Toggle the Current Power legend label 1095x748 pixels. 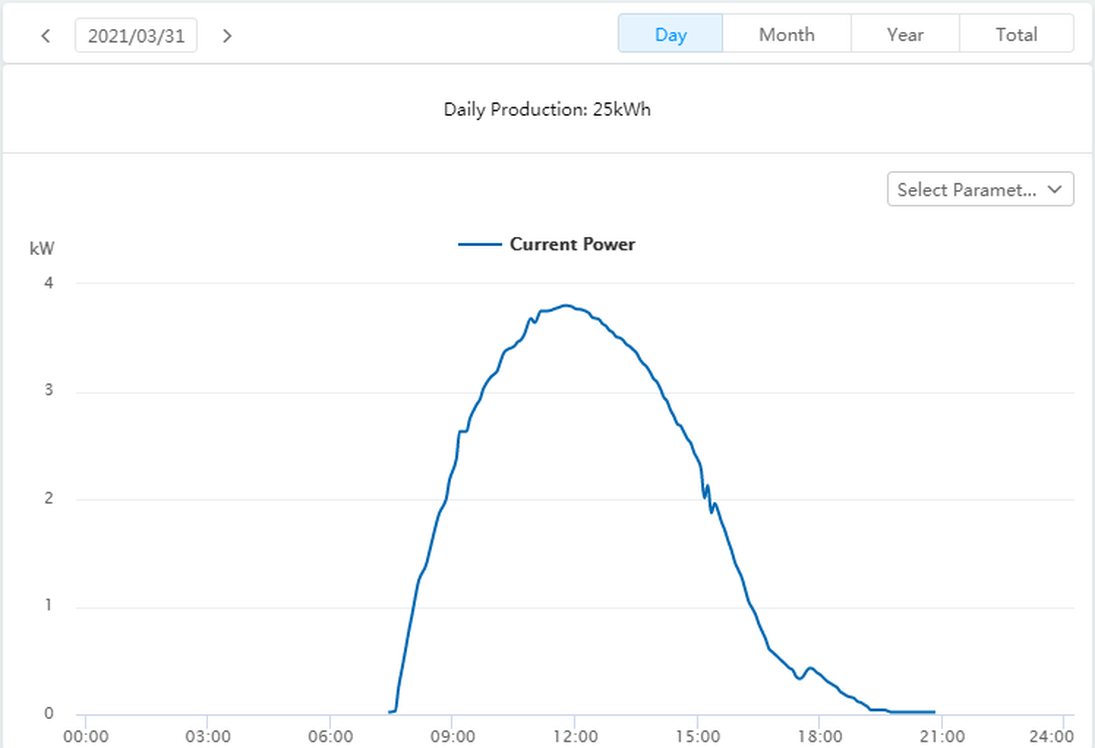[572, 244]
